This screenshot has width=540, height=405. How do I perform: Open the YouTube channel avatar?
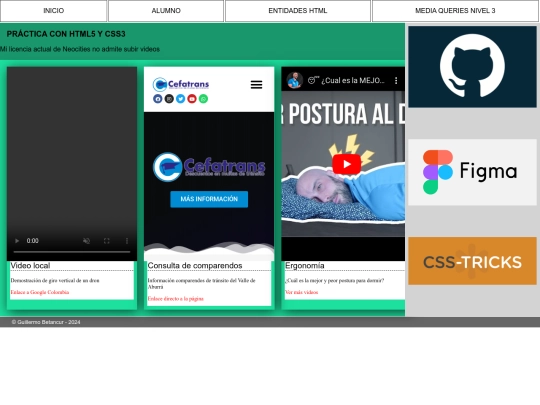(x=295, y=80)
